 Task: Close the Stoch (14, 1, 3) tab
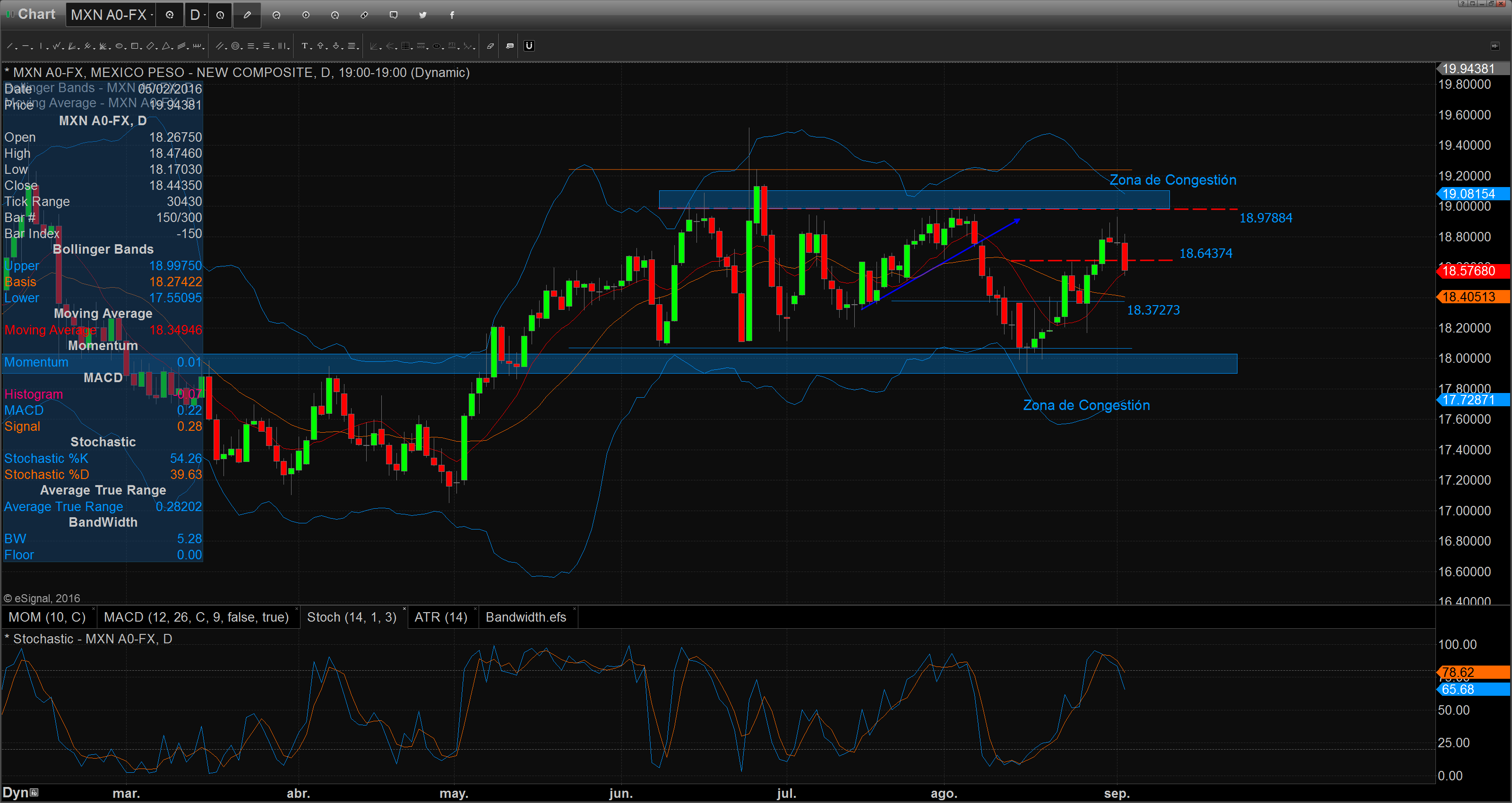404,609
